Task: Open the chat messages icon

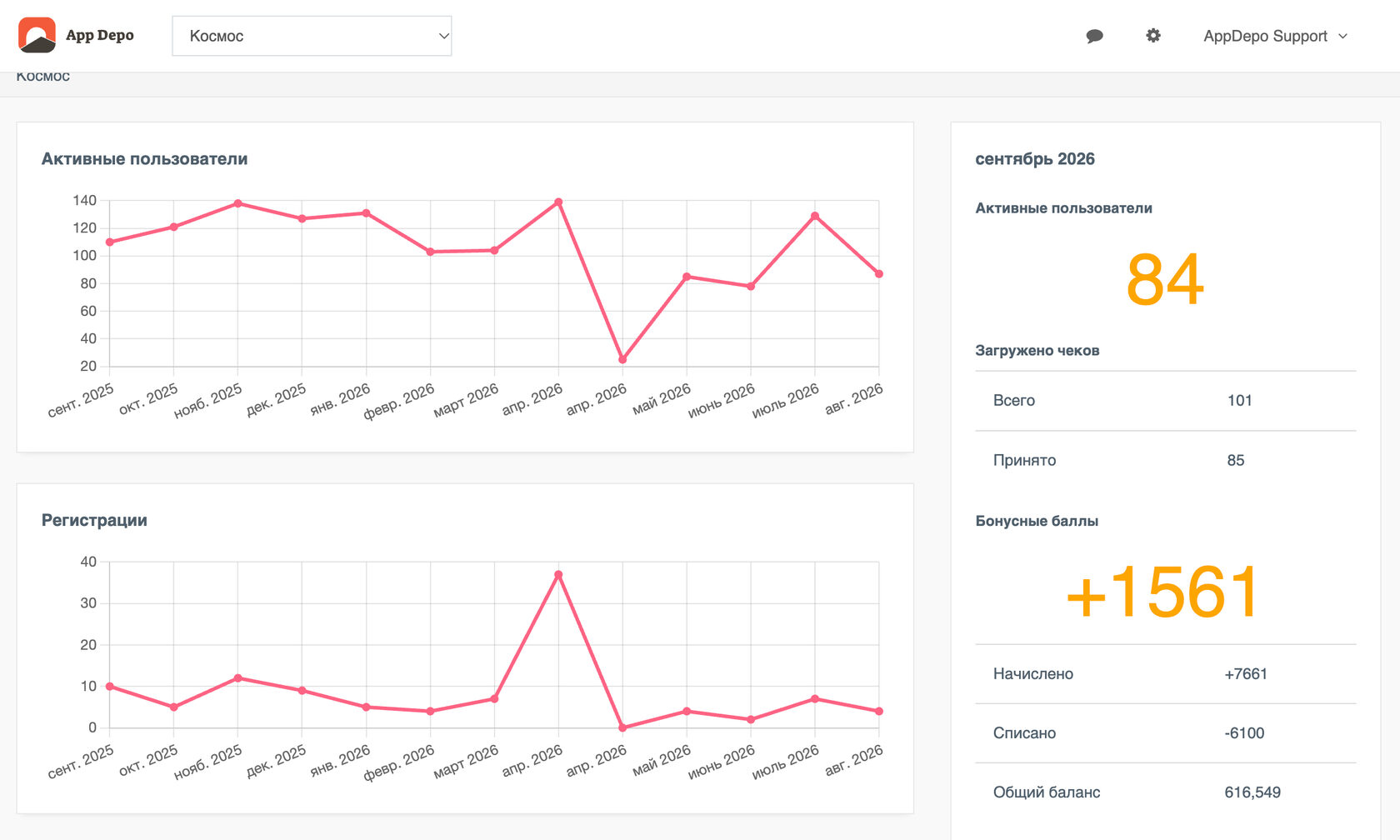Action: pos(1094,36)
